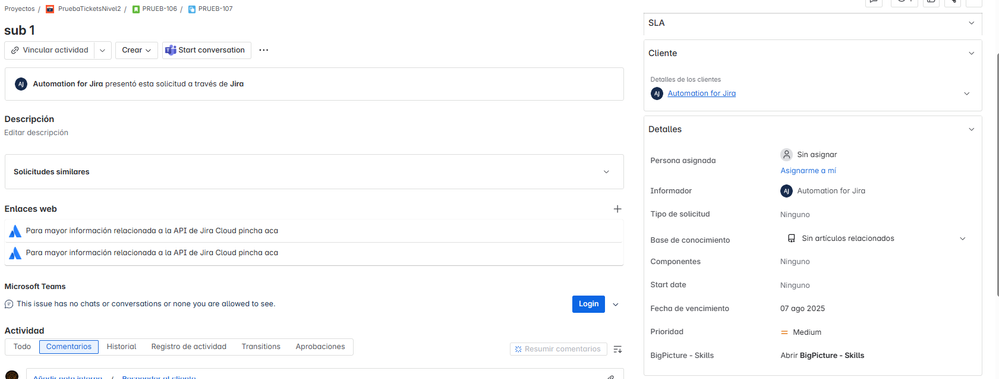Click the sort order icon beside Resumir comentarios
This screenshot has width=999, height=379.
point(617,349)
